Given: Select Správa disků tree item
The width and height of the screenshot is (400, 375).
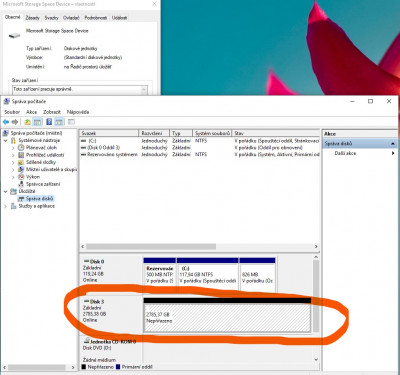Looking at the screenshot, I should coord(39,199).
